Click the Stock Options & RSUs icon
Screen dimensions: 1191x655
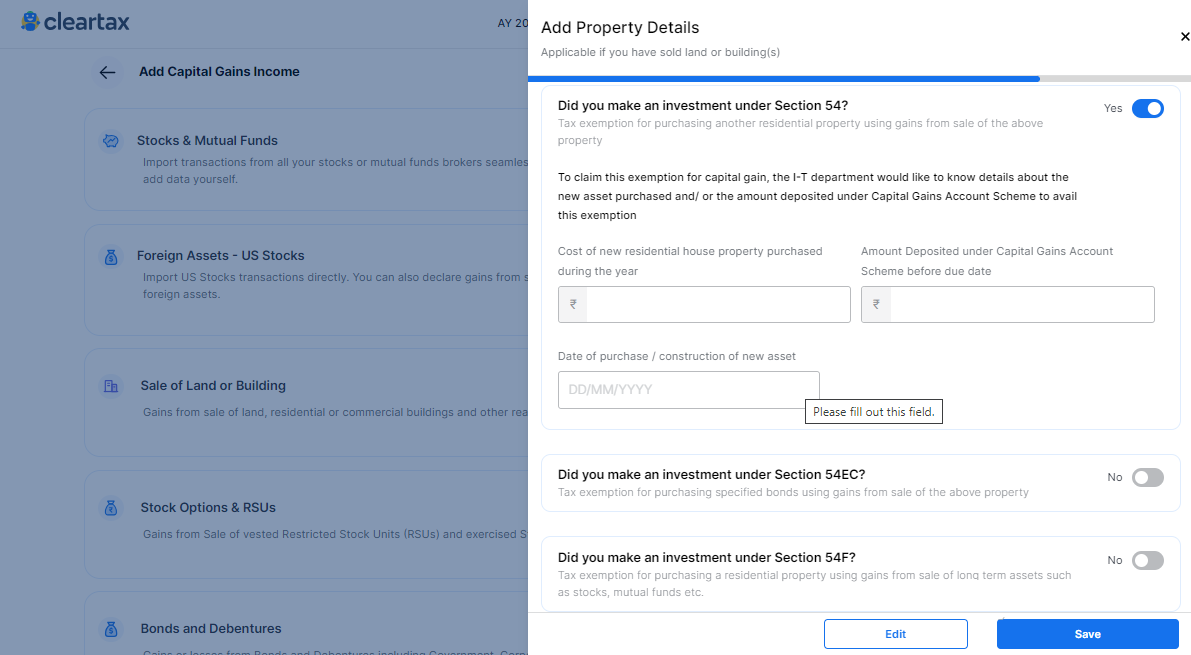111,508
